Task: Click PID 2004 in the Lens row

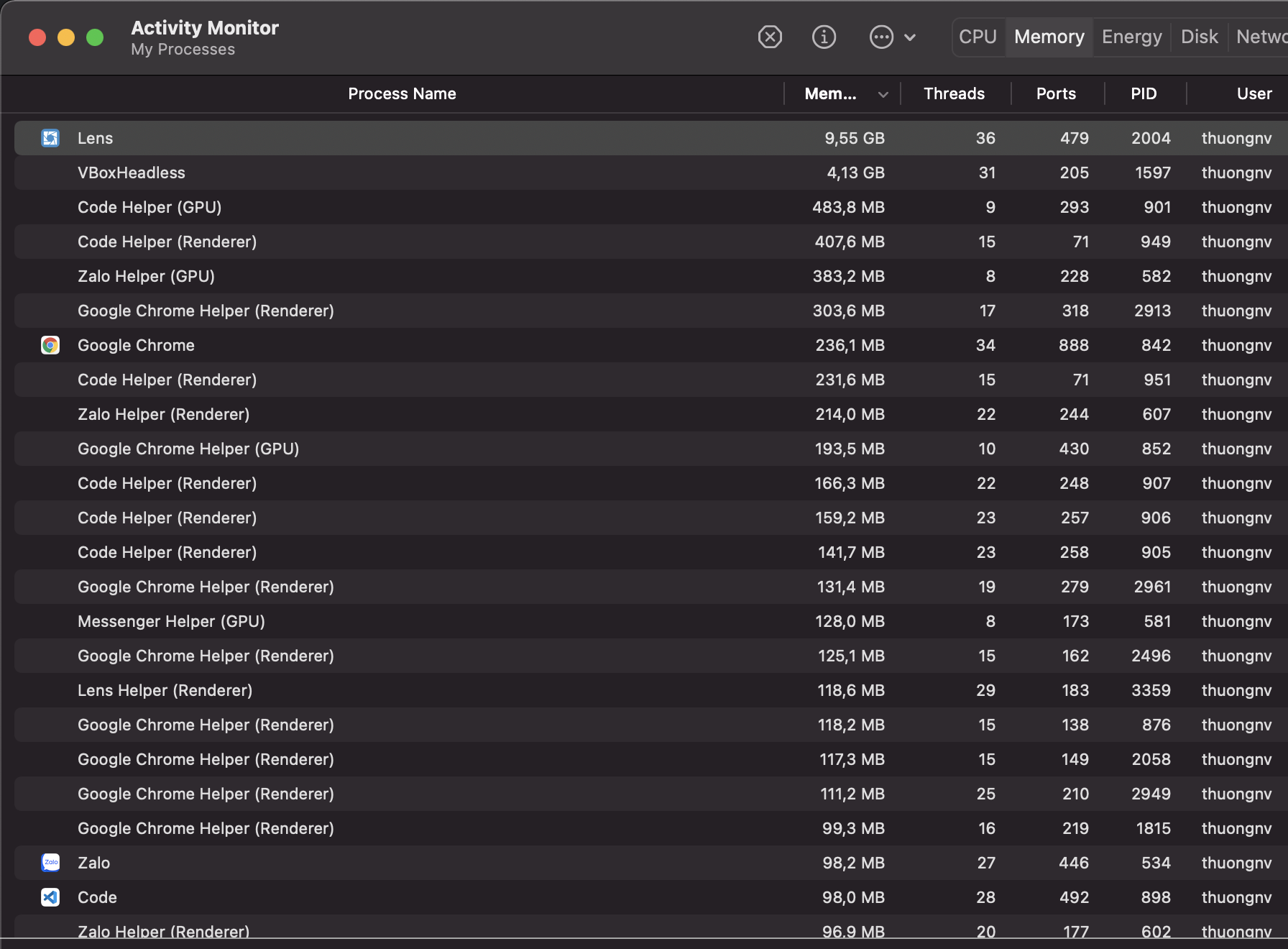Action: 1151,138
